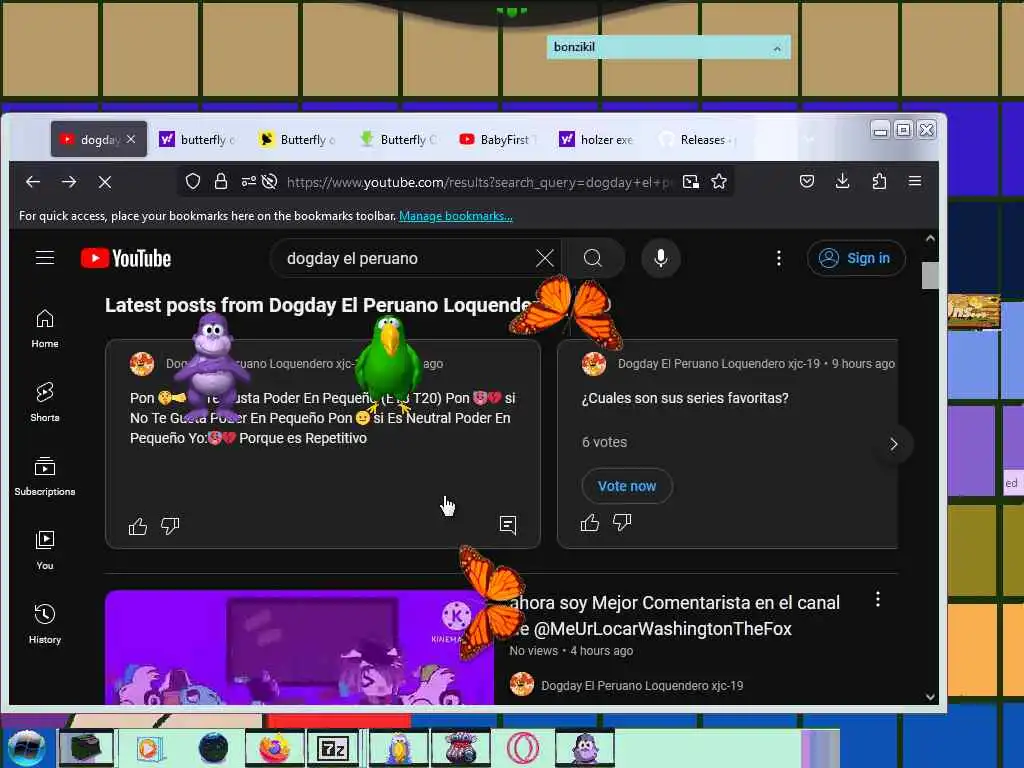Open the shield tracking protection icon
The height and width of the screenshot is (768, 1024).
click(193, 182)
